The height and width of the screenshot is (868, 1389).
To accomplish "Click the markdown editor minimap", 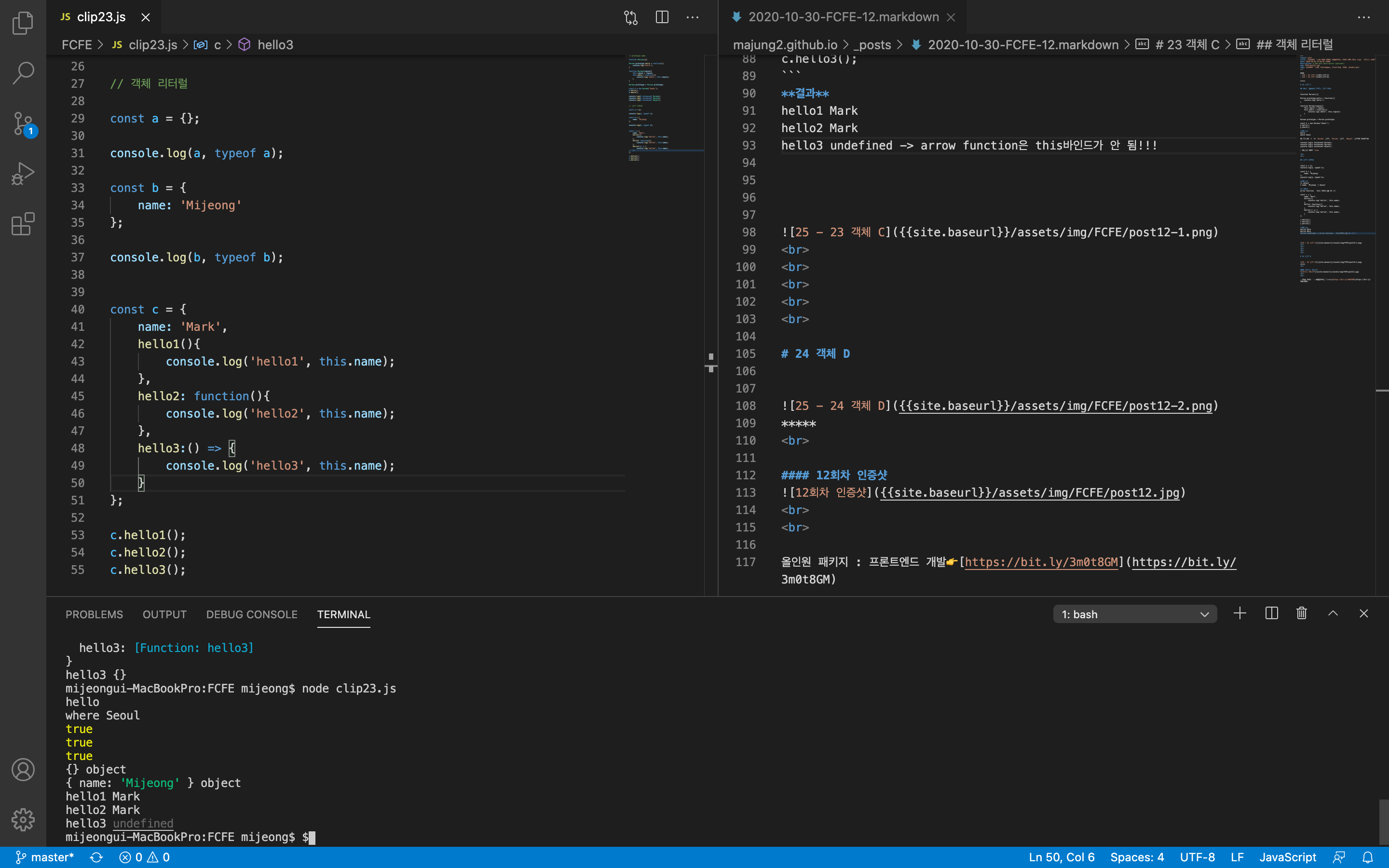I will pyautogui.click(x=1336, y=169).
